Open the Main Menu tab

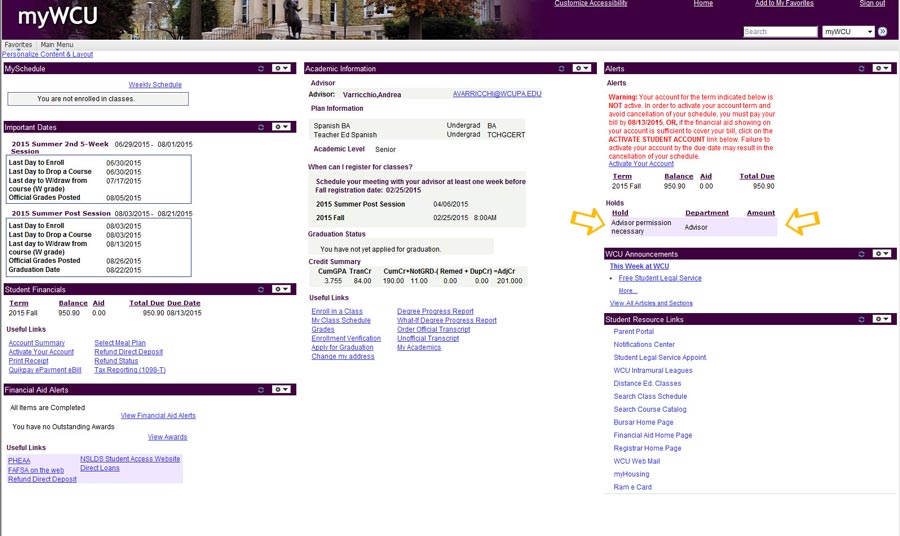57,45
